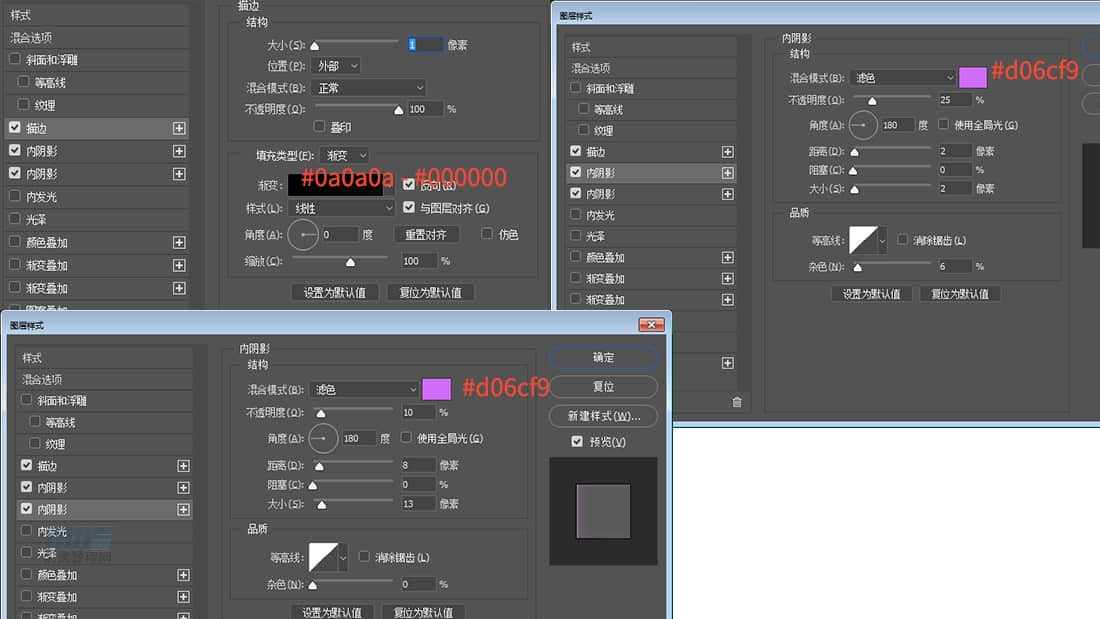Enable 光泽 in background 内阴影 dialog
Screen dimensions: 1100x619
[576, 236]
